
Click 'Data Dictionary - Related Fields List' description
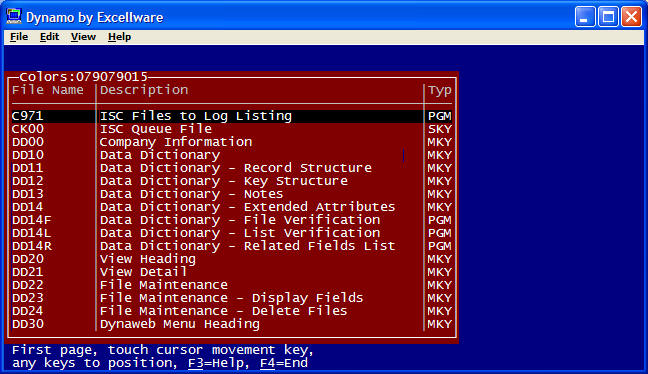coord(248,246)
